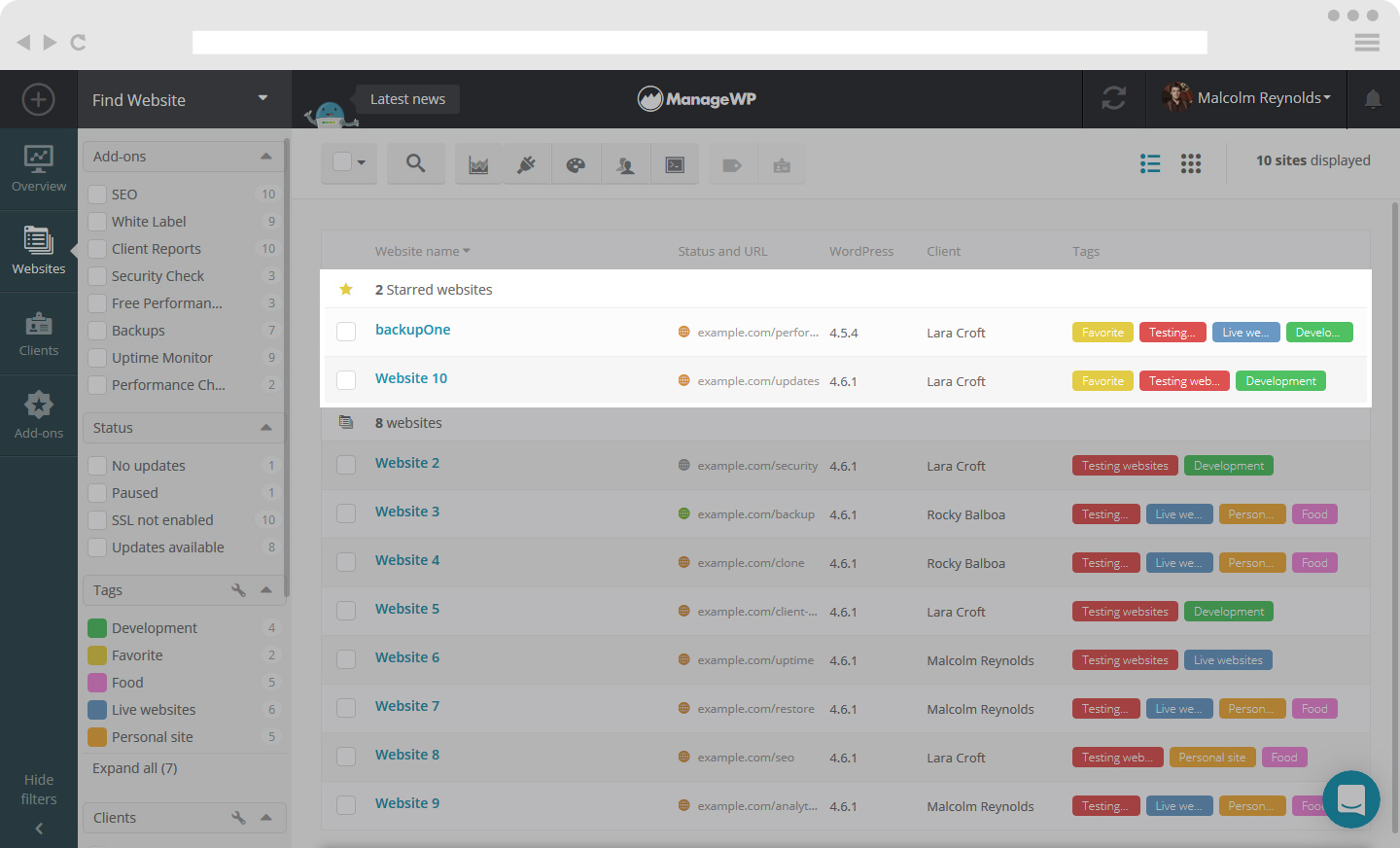Click browser hamburger menu icon
This screenshot has height=848, width=1400.
point(1367,42)
